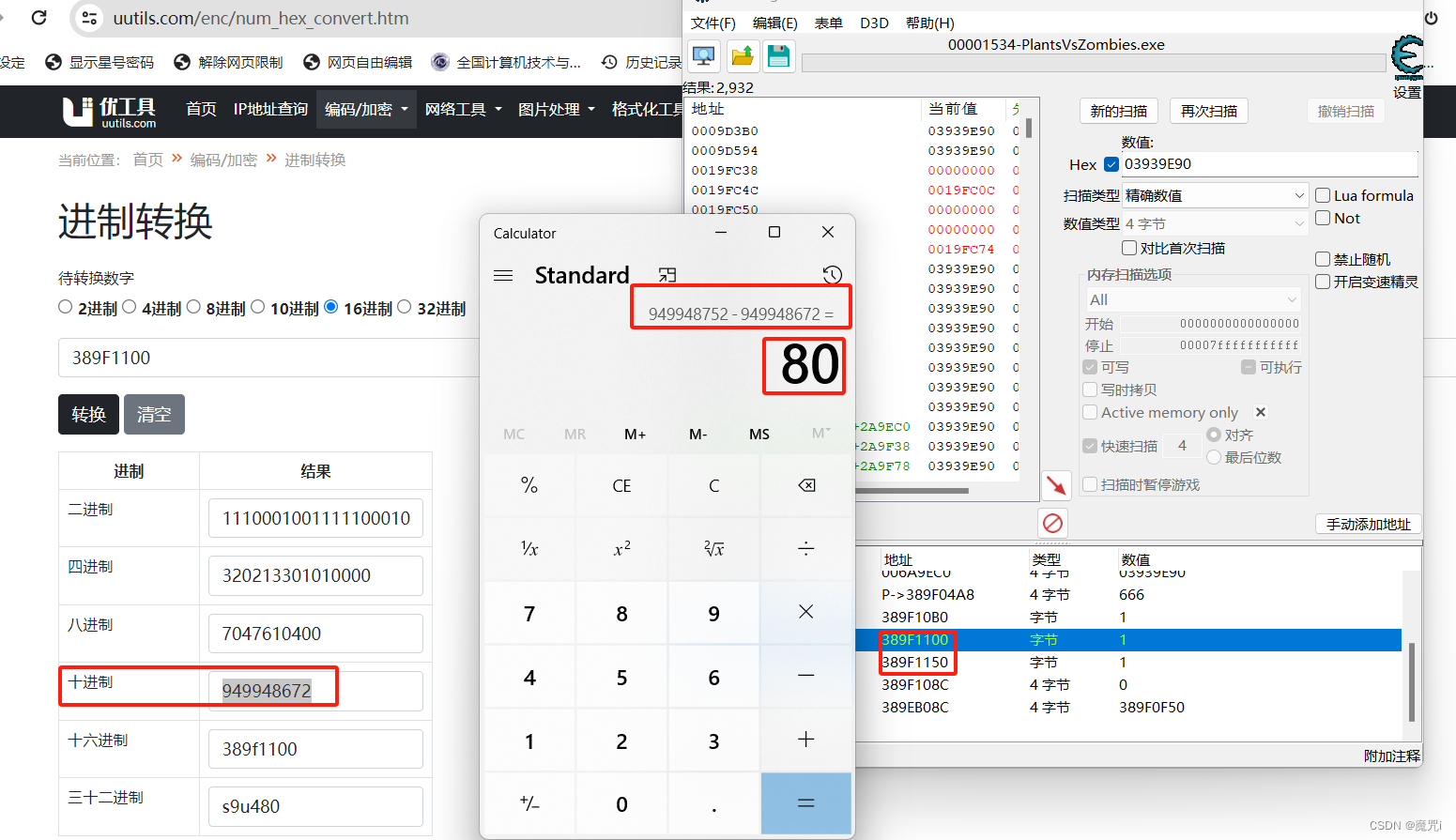Open 表单 menu
Screen dimensions: 1456x840
pyautogui.click(x=828, y=23)
